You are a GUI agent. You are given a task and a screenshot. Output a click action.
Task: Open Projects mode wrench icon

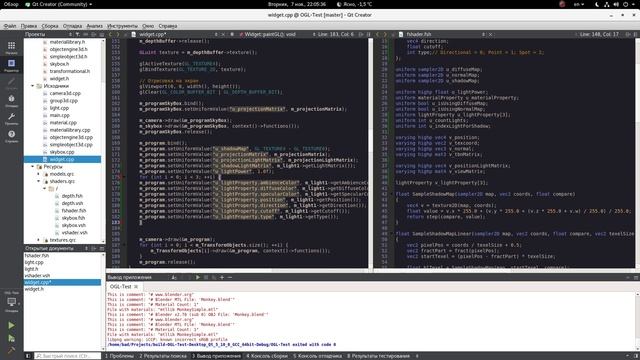click(11, 116)
